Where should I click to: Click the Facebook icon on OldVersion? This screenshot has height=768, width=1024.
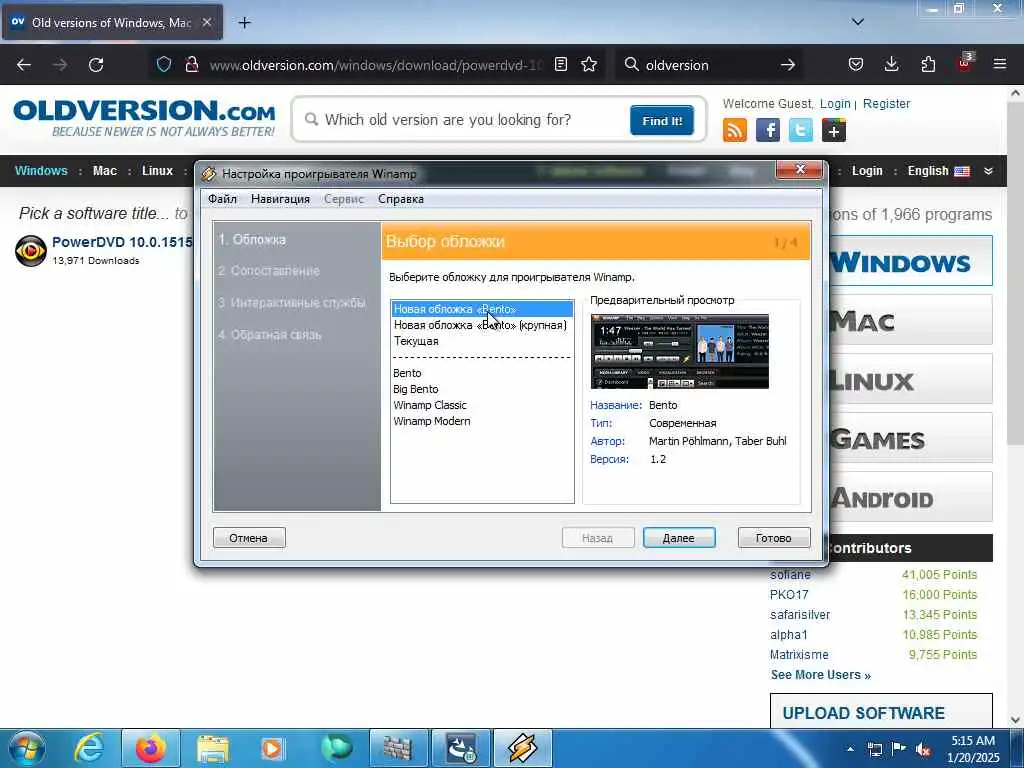[x=768, y=130]
